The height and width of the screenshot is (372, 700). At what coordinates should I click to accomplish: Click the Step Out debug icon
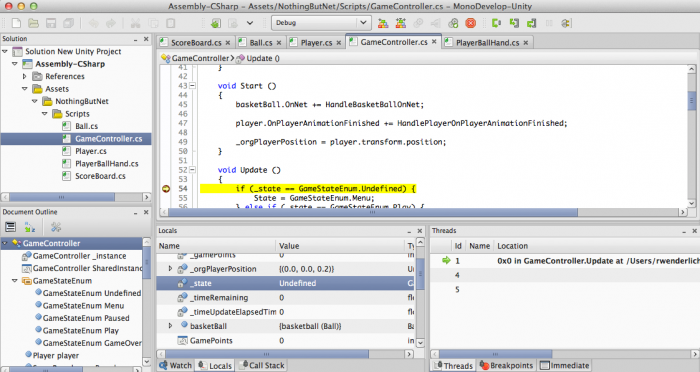tap(531, 23)
